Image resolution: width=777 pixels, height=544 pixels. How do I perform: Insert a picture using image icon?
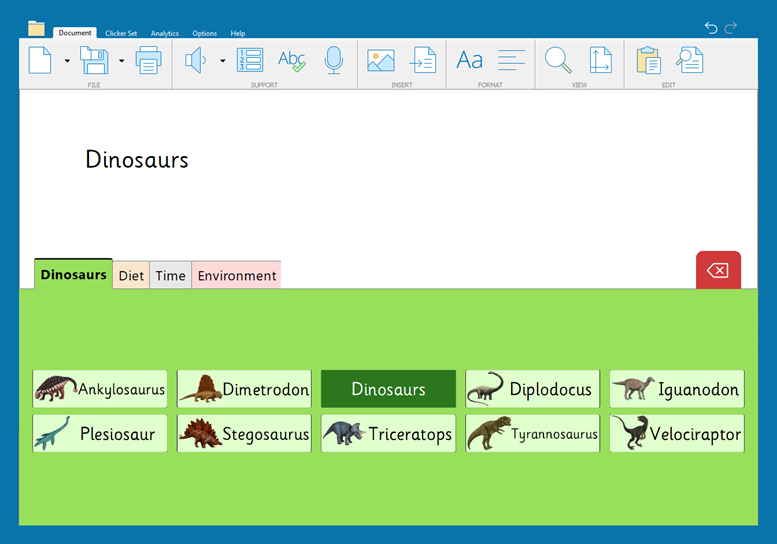coord(380,60)
